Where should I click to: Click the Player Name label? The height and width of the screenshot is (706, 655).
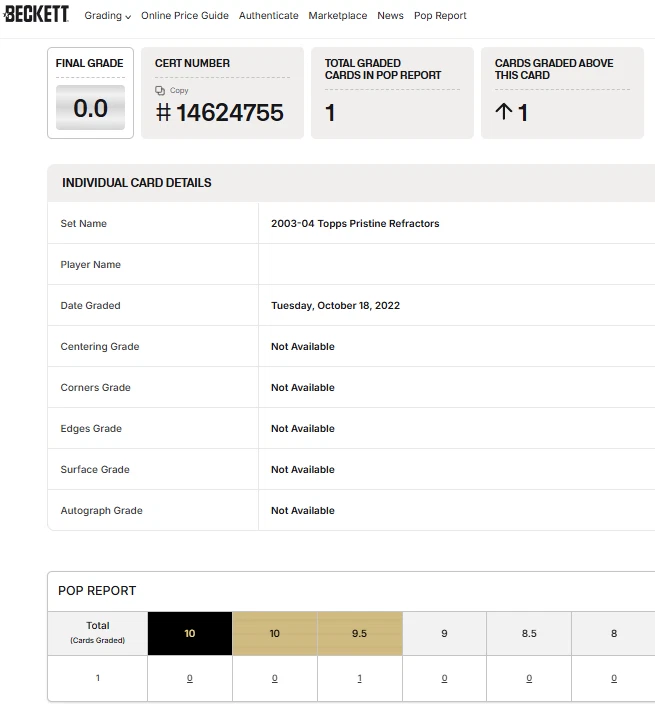coord(90,265)
